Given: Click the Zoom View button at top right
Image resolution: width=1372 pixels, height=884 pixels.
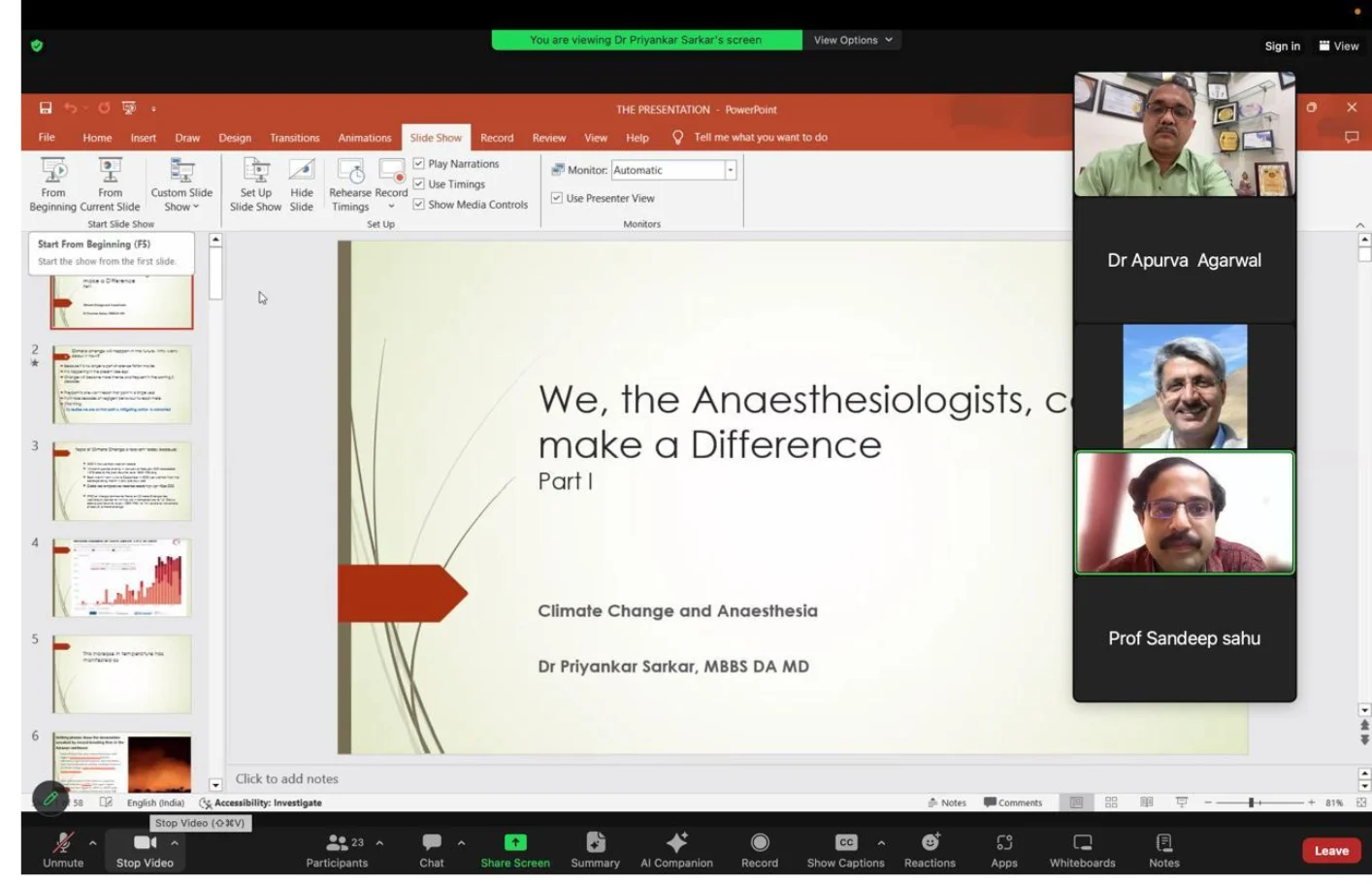Looking at the screenshot, I should click(x=1338, y=46).
